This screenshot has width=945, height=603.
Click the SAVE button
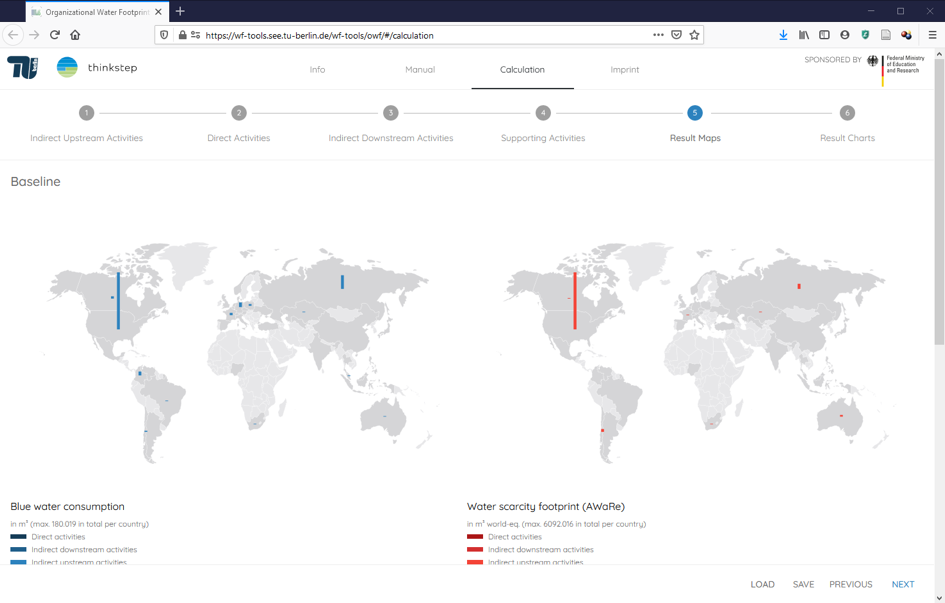(x=803, y=584)
